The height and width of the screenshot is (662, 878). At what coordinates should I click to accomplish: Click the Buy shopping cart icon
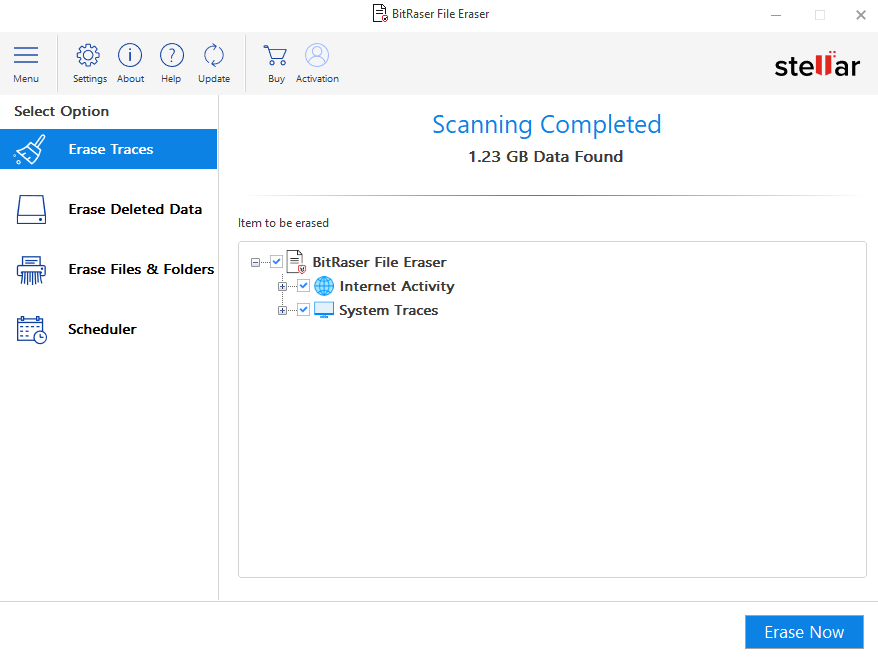tap(275, 55)
